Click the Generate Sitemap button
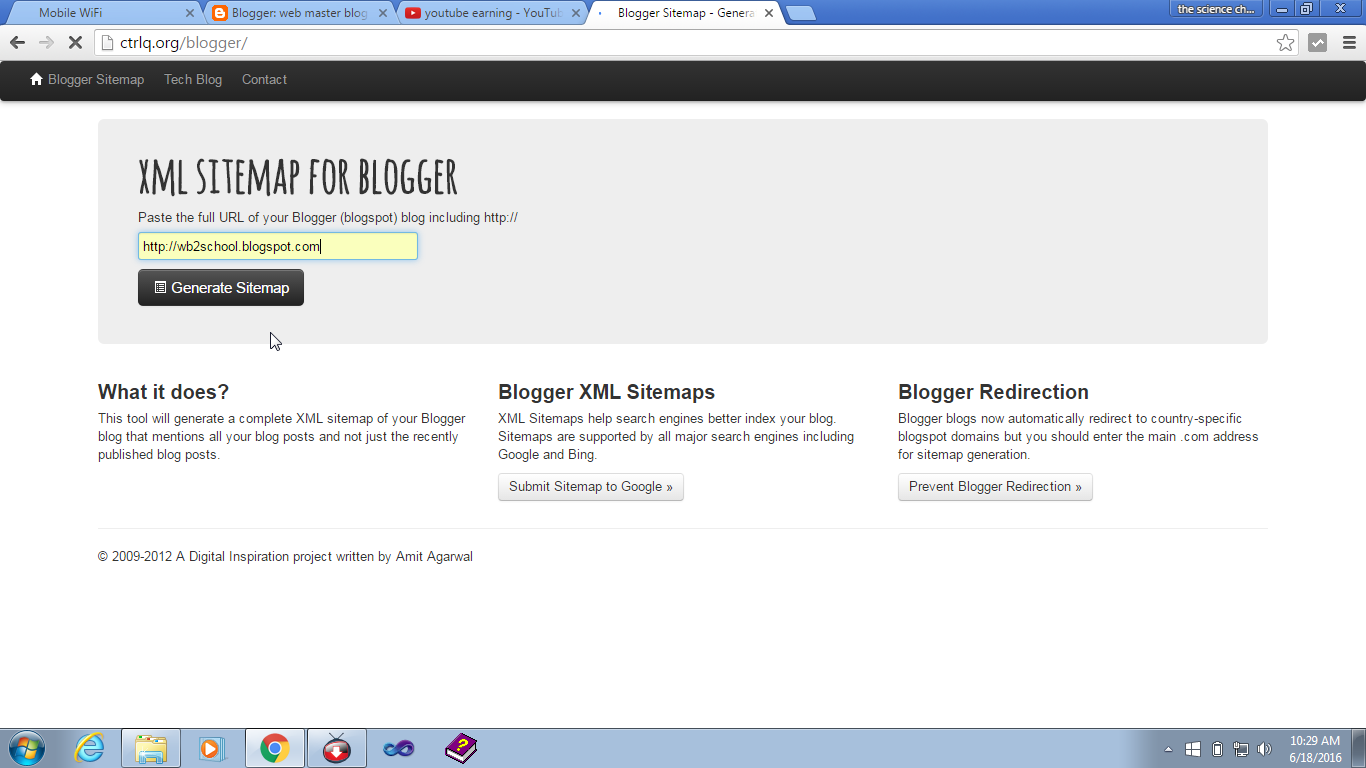The image size is (1366, 768). point(221,288)
